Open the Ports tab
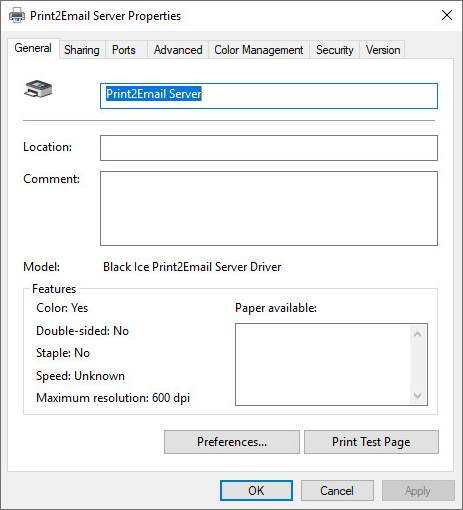Image resolution: width=463 pixels, height=510 pixels. pos(124,50)
